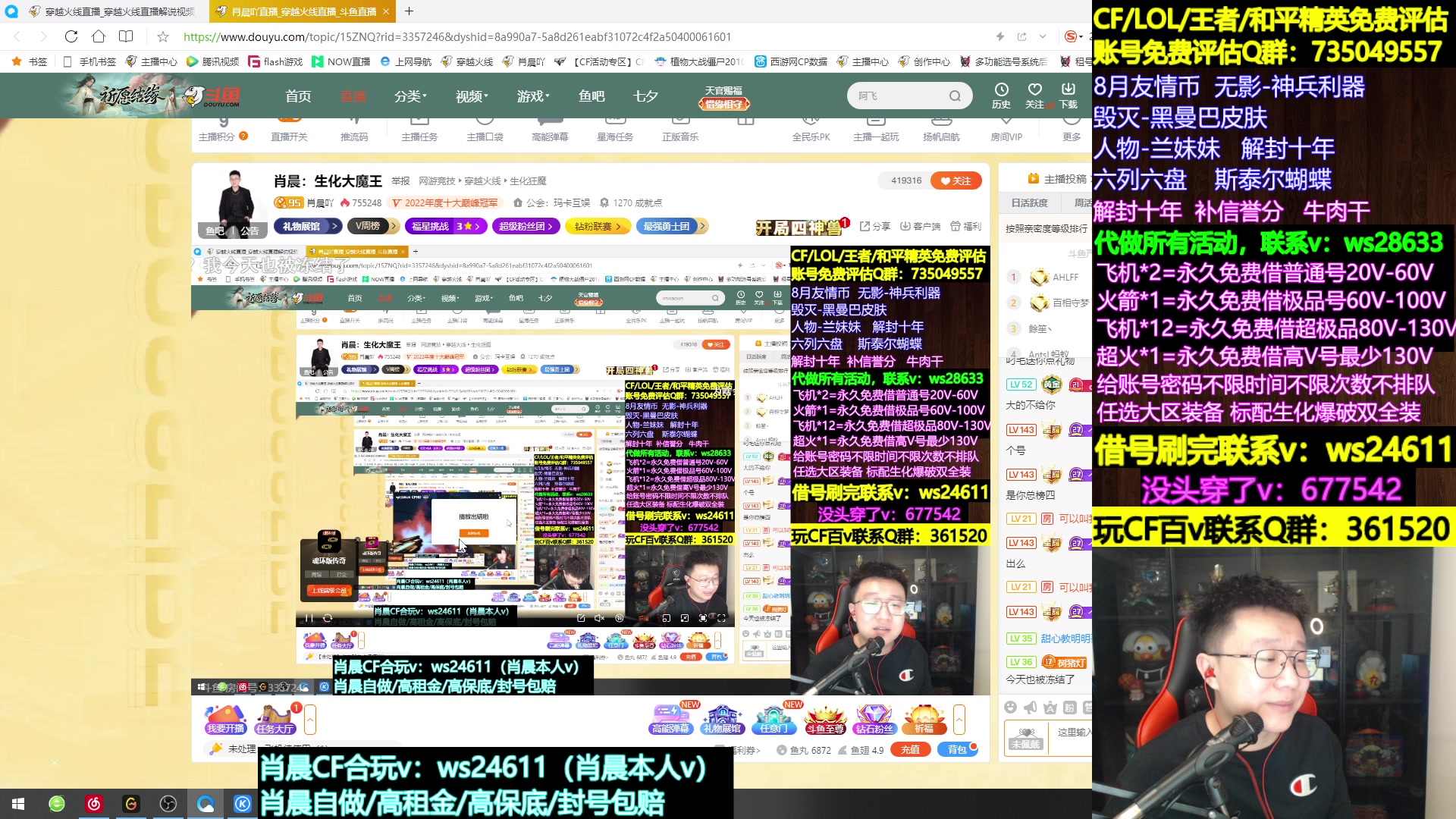
Task: Switch to 日活跃度 ranking tab
Action: pyautogui.click(x=1029, y=203)
